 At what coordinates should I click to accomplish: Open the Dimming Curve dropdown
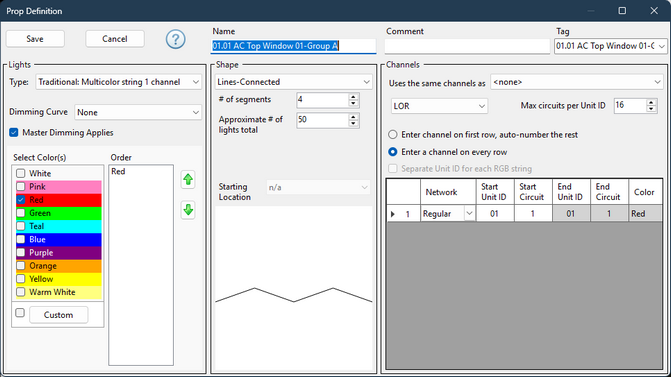(x=138, y=112)
